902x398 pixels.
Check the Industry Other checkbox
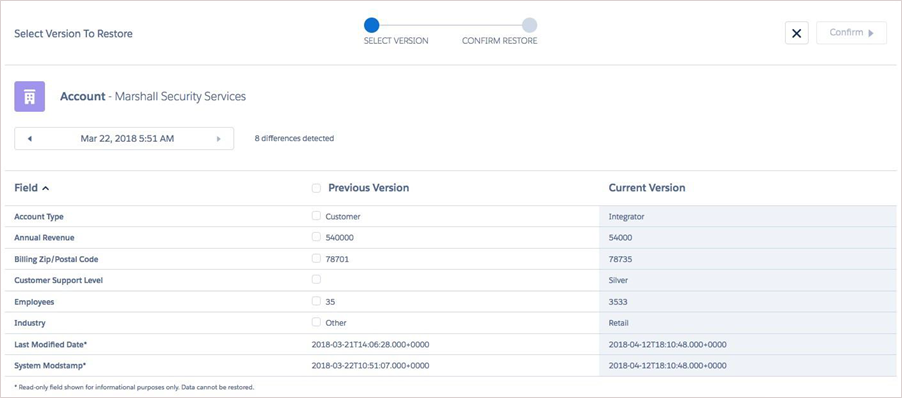(x=316, y=322)
